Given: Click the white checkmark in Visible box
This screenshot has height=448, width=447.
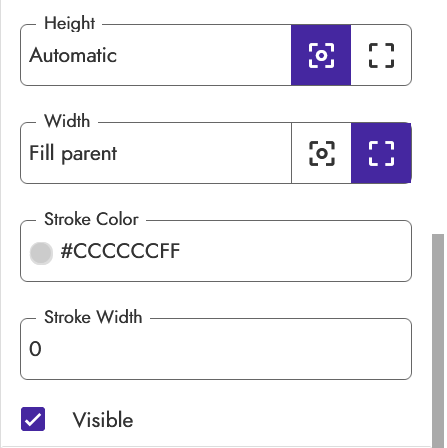Looking at the screenshot, I should point(33,420).
